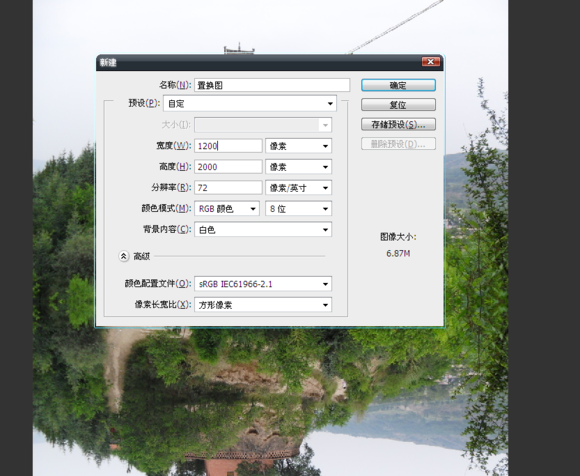Click the 宽度 input field with 1200
Screen dimensions: 580x476
click(x=228, y=146)
